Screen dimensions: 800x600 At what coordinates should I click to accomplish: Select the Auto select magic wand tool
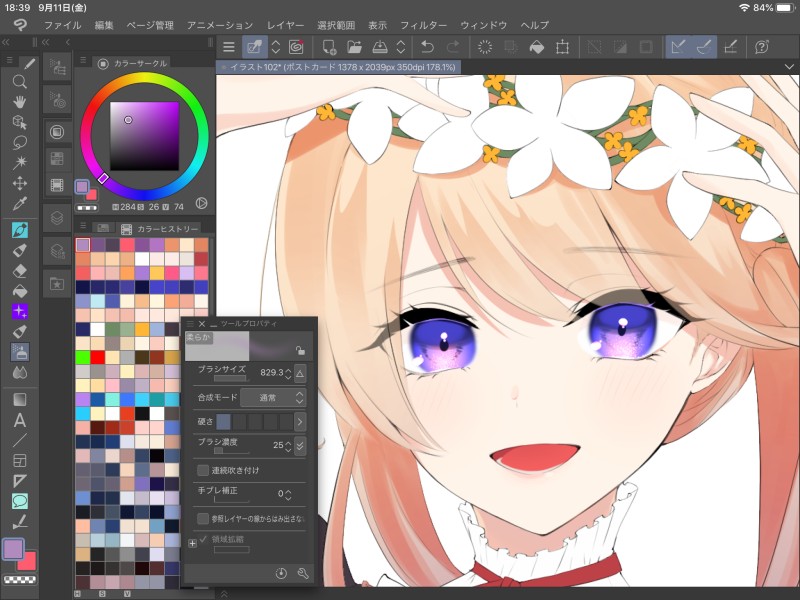click(x=19, y=163)
